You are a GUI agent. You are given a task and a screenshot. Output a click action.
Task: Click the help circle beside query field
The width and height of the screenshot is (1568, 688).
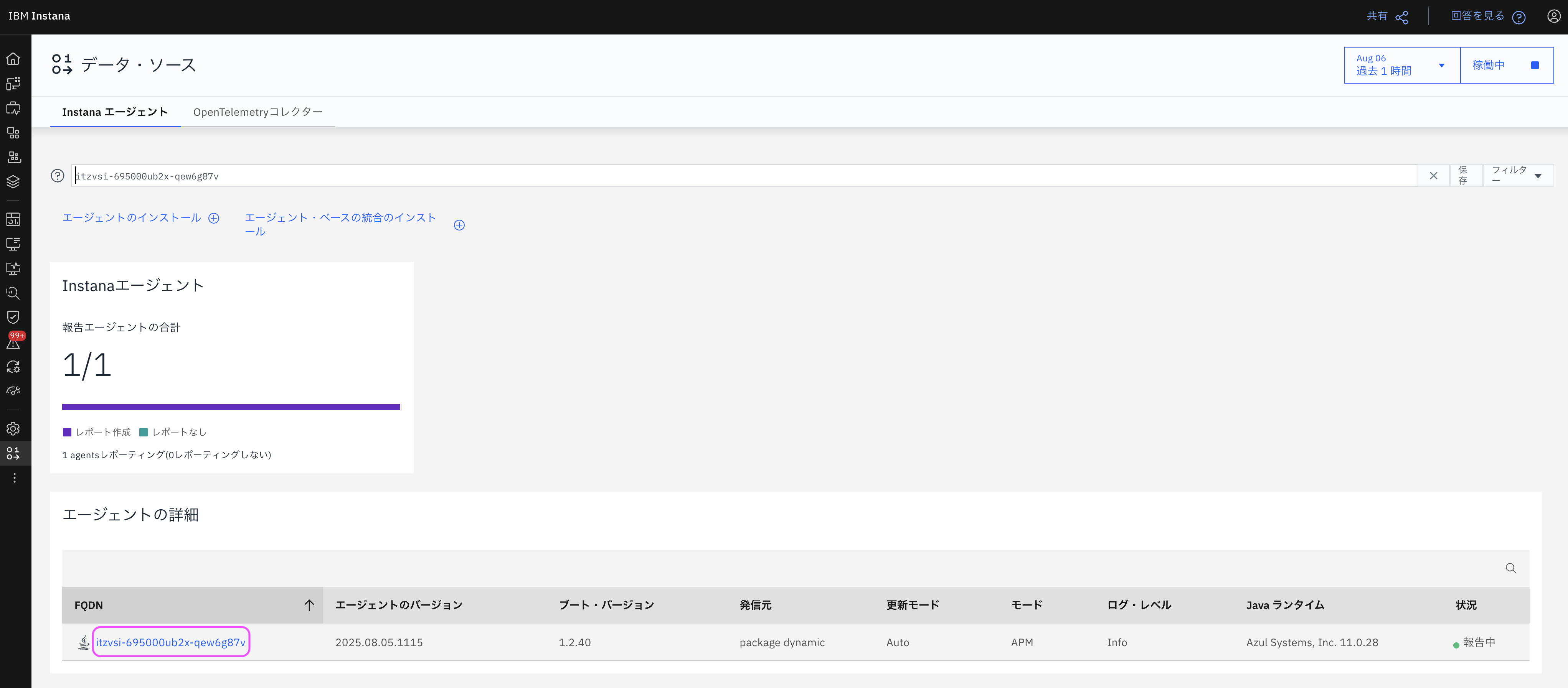click(57, 176)
